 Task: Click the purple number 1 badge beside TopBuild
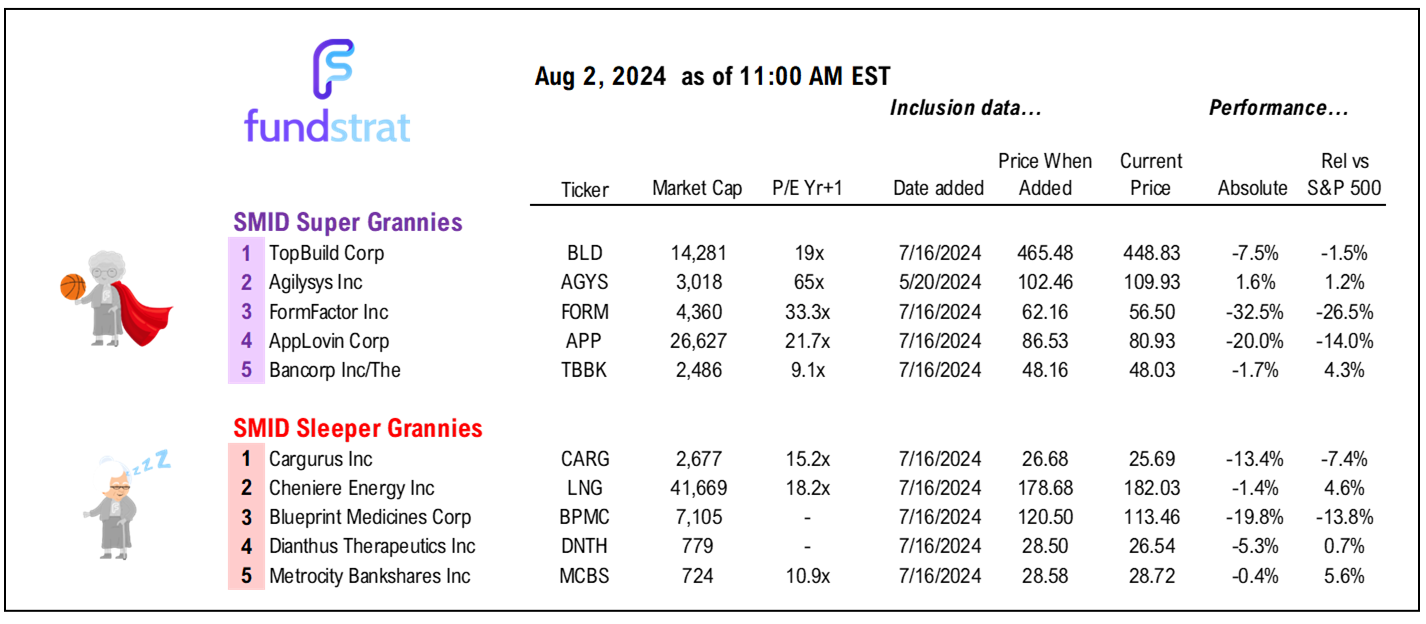click(246, 253)
